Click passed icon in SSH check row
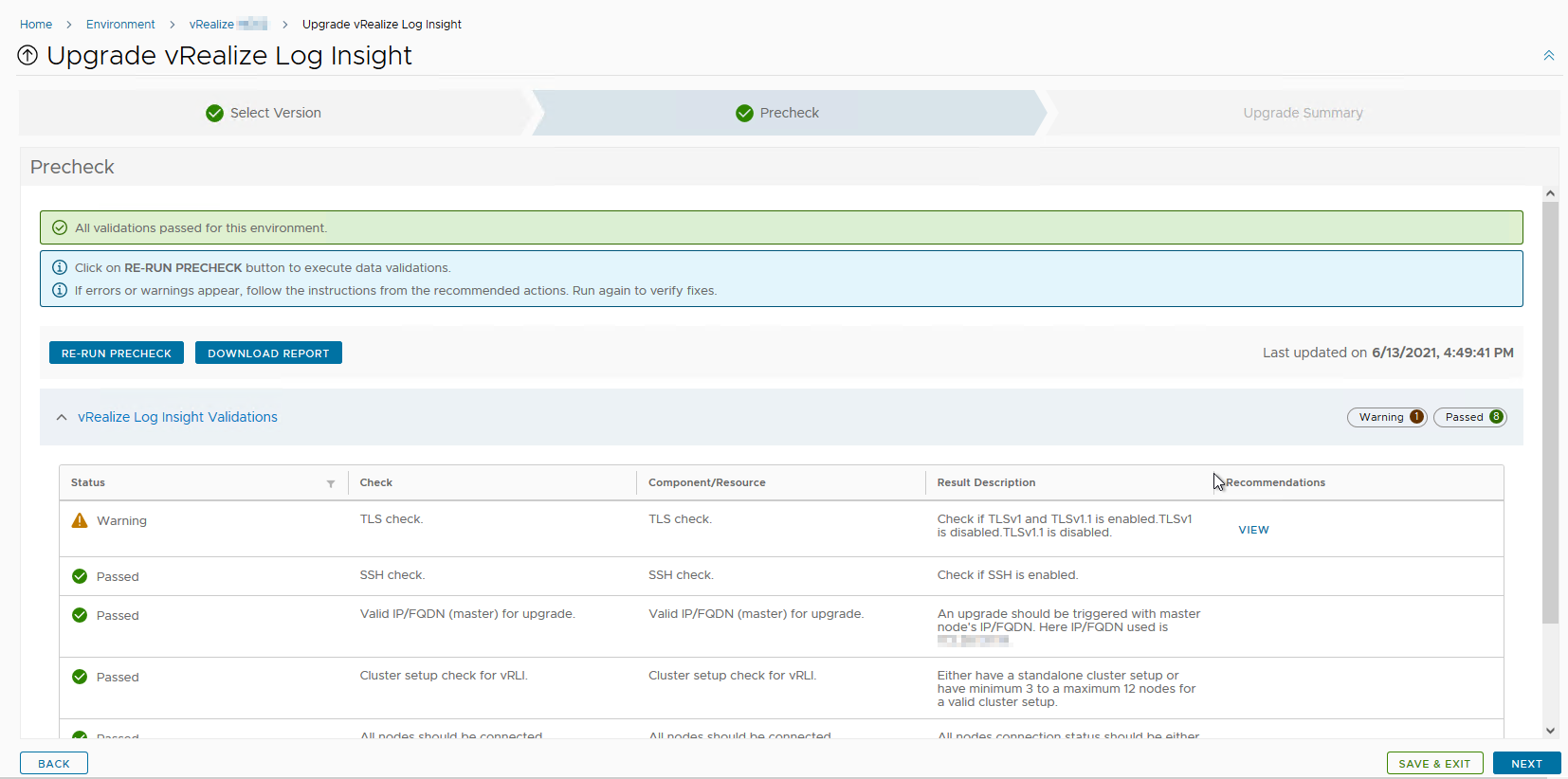The height and width of the screenshot is (779, 1568). pyautogui.click(x=80, y=576)
